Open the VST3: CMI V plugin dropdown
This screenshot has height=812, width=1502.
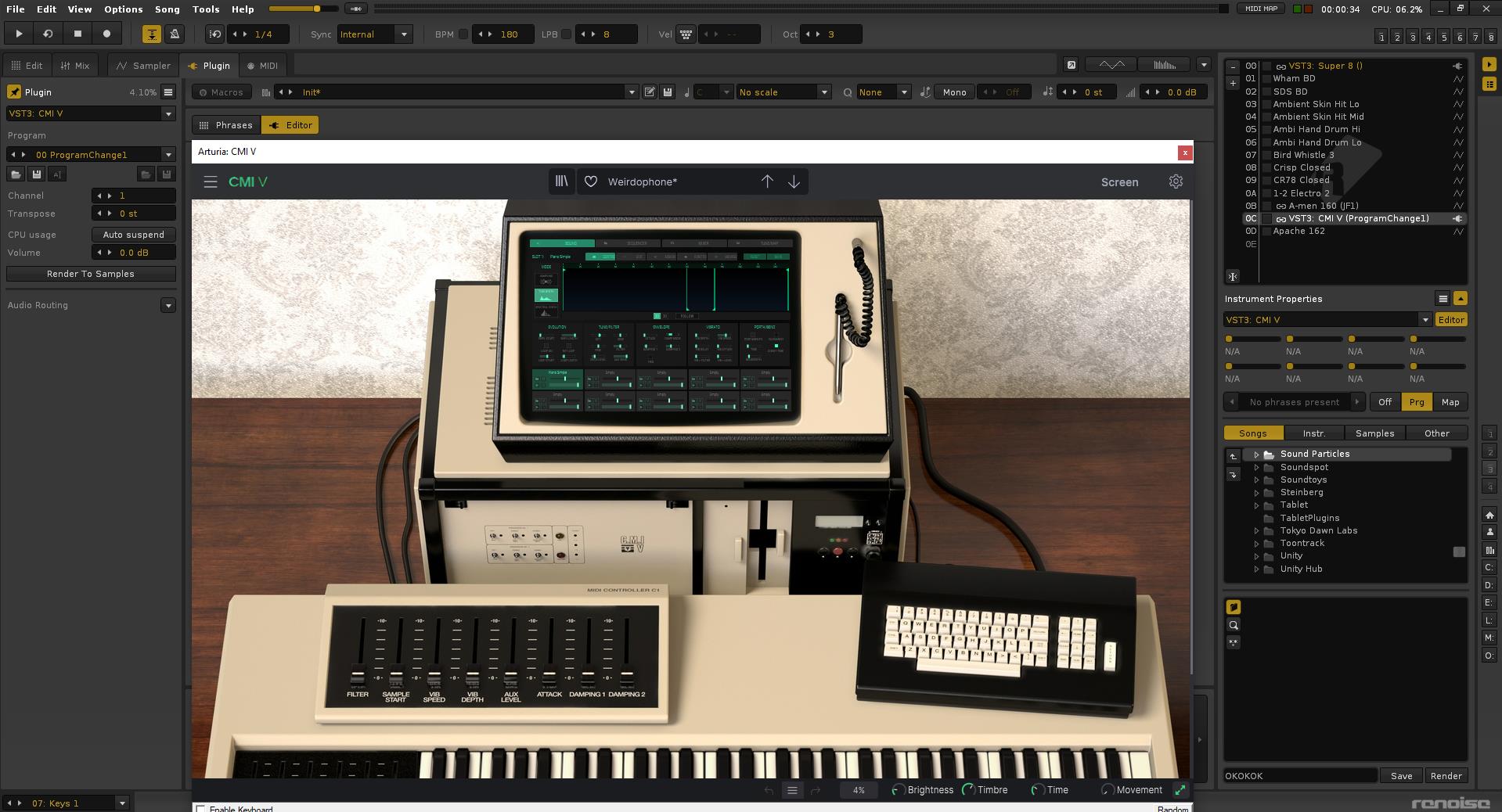91,113
